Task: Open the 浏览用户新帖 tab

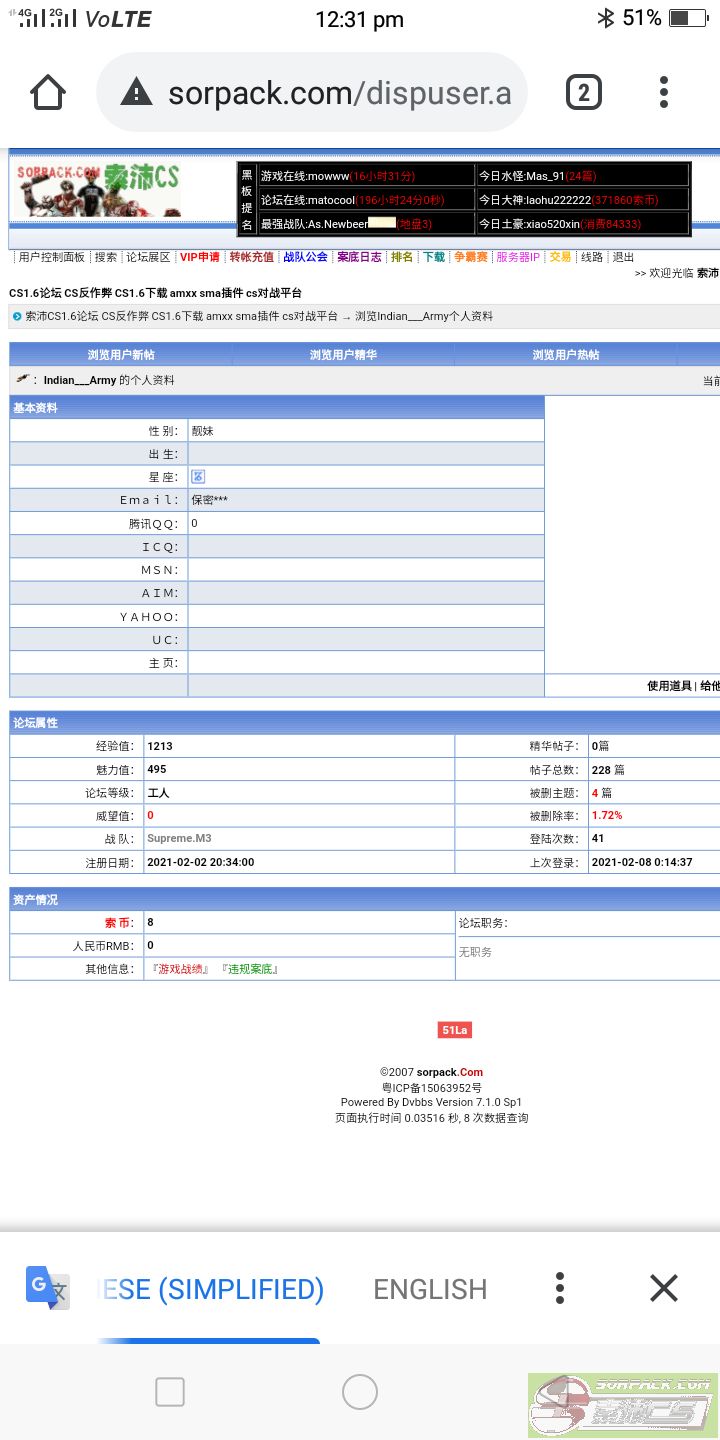Action: click(x=121, y=355)
